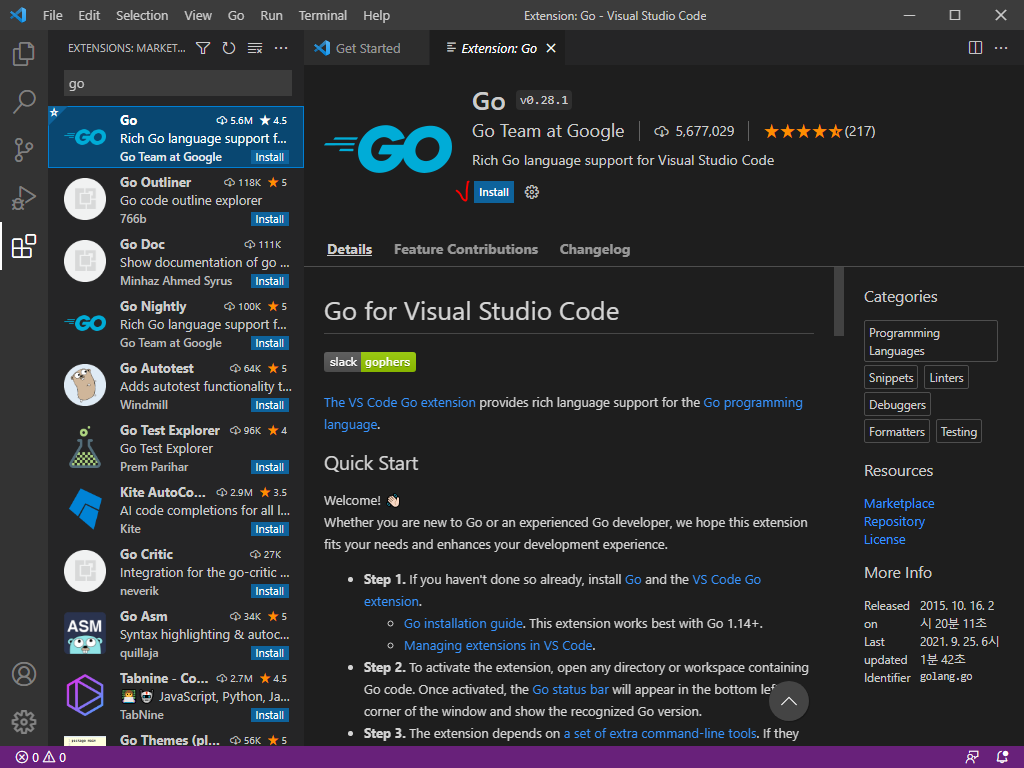
Task: Install Go Nightly from the list
Action: [x=270, y=344]
